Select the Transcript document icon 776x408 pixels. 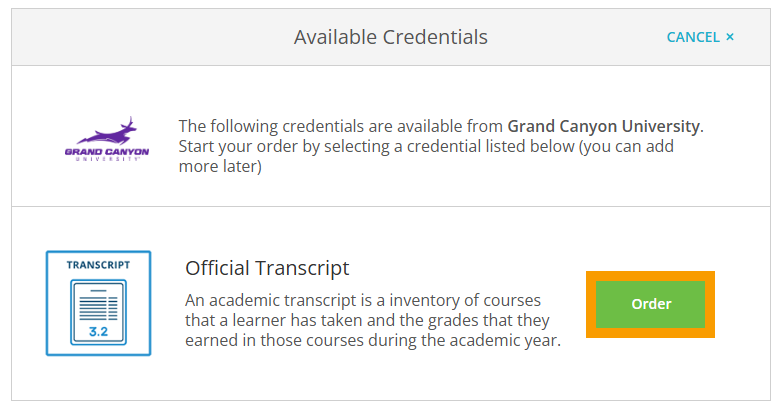[98, 303]
